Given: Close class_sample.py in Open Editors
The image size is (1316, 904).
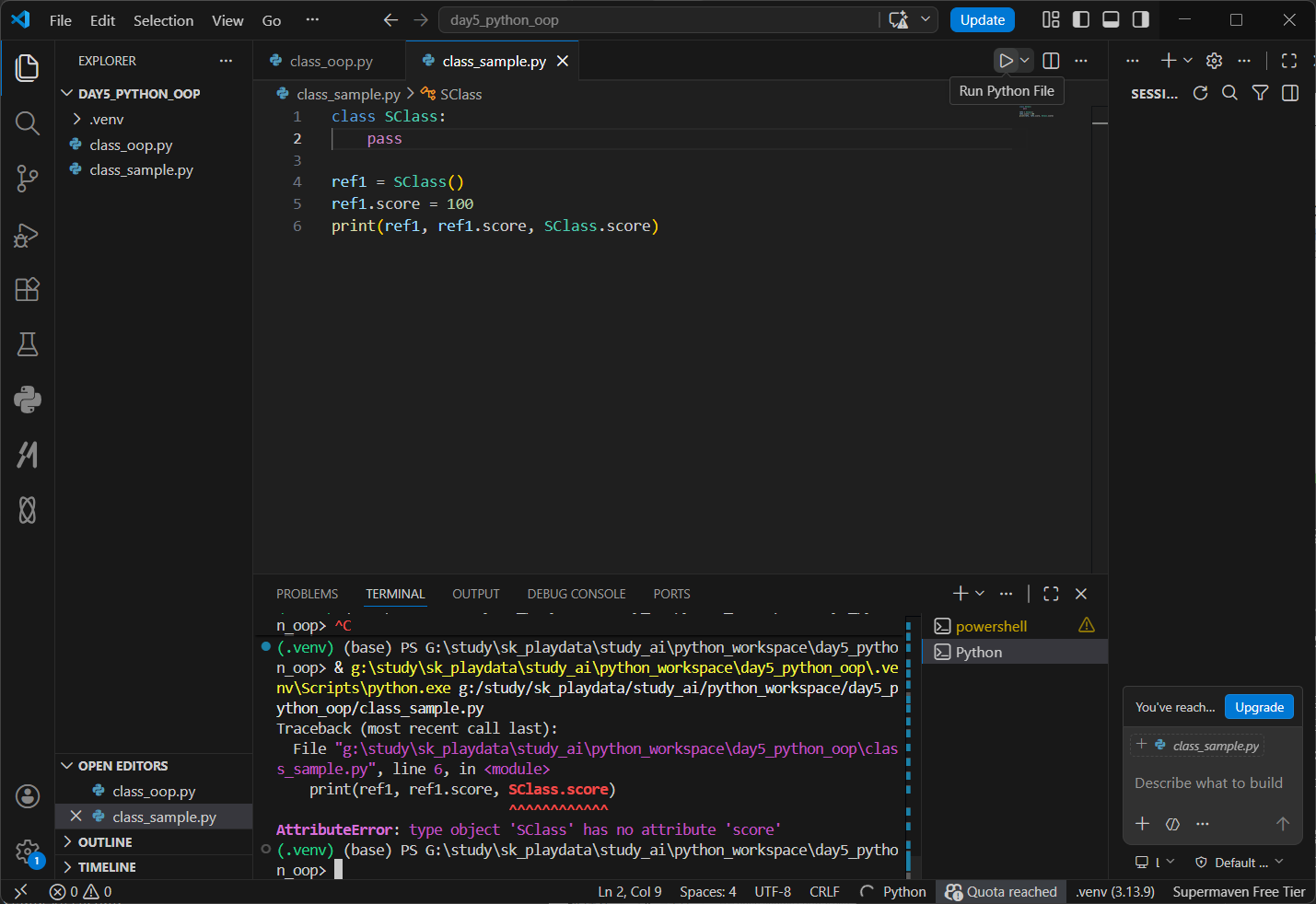Looking at the screenshot, I should pyautogui.click(x=76, y=817).
